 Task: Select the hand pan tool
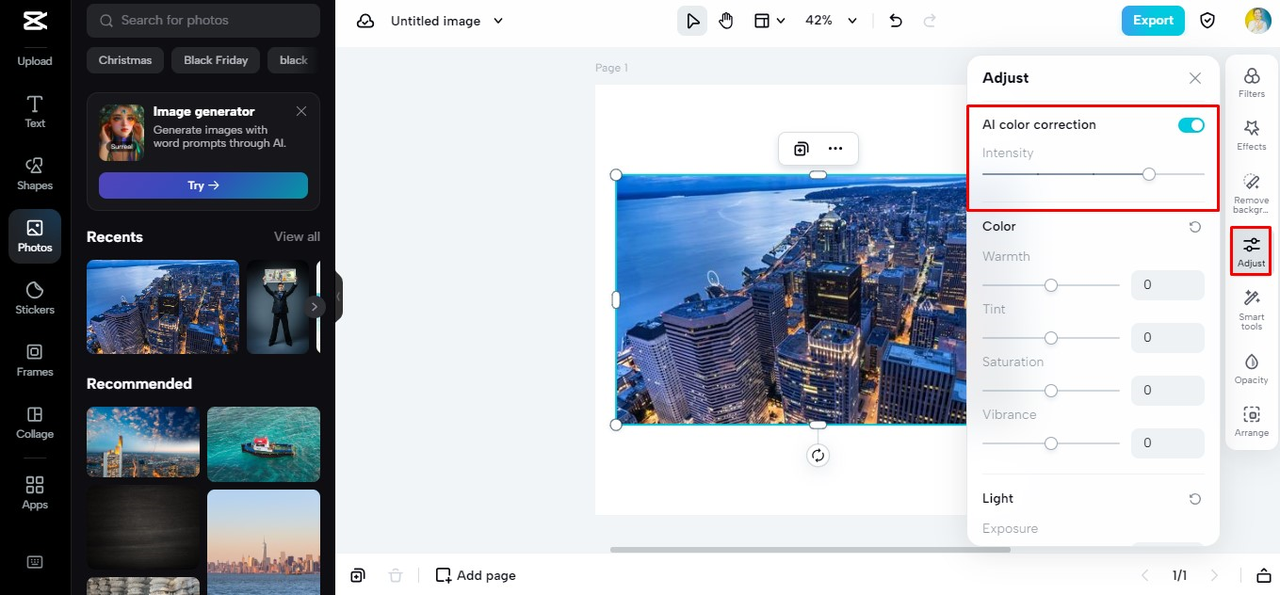point(726,21)
